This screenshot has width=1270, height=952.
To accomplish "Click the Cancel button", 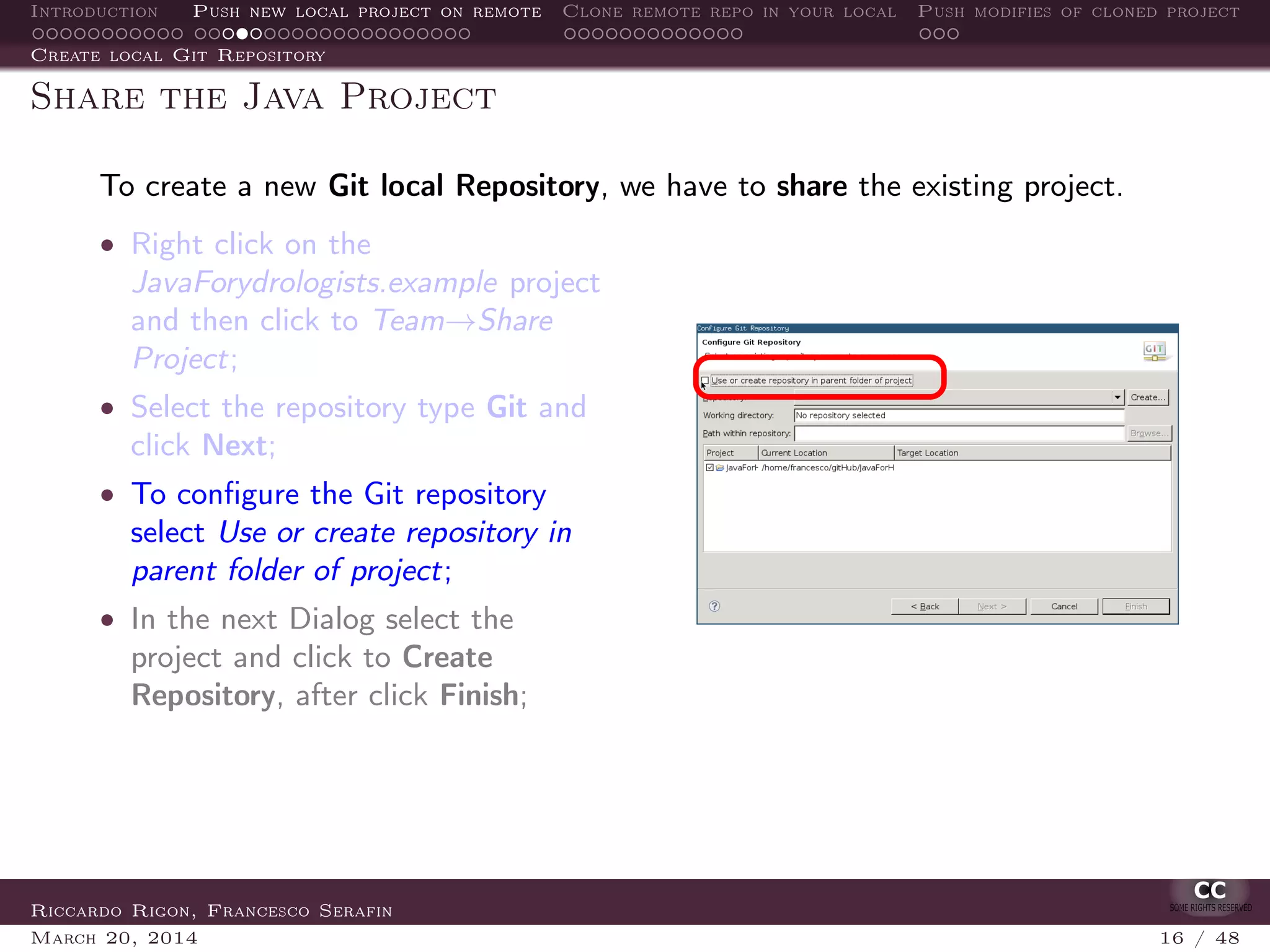I will point(1064,606).
